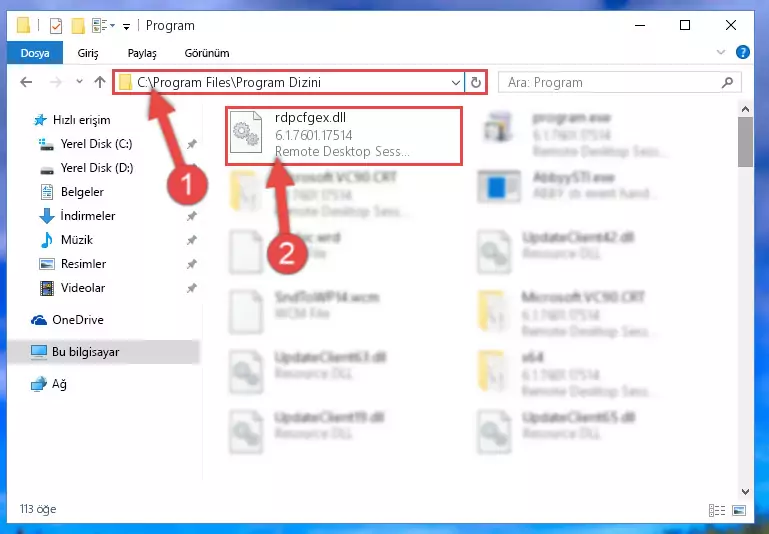Viewport: 769px width, 534px height.
Task: Open Yerel Disk (C:) in sidebar
Action: 86,144
